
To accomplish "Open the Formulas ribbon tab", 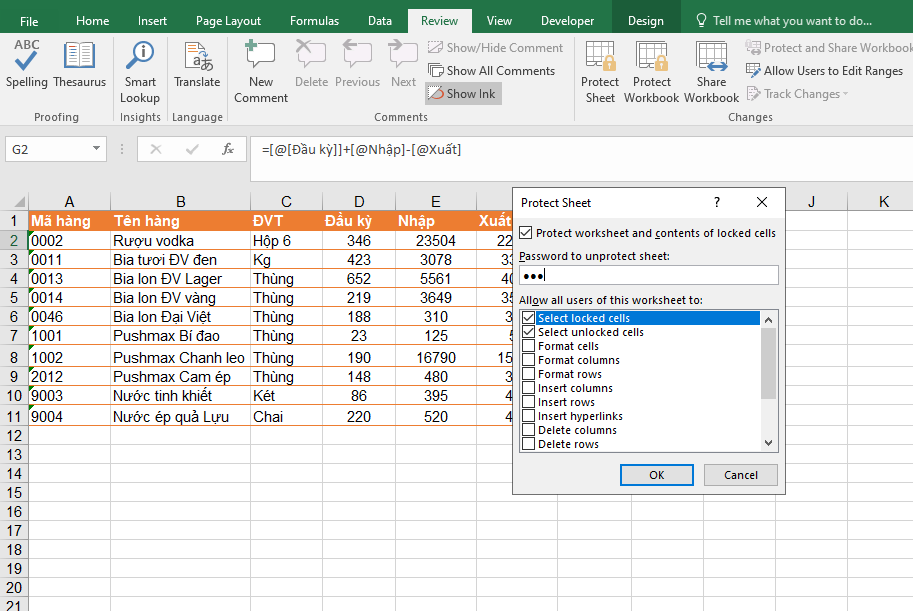I will (x=314, y=21).
